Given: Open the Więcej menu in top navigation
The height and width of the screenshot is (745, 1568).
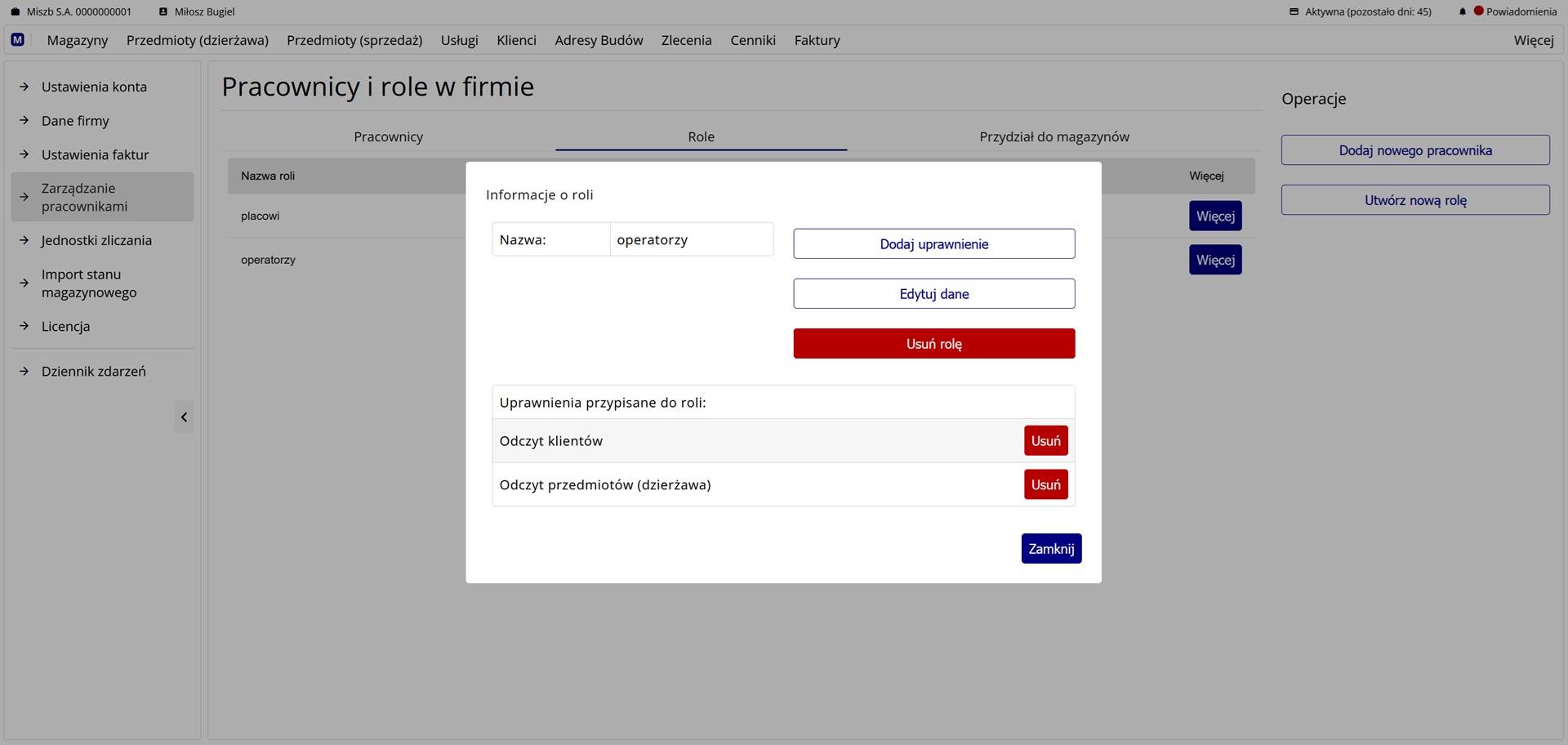Looking at the screenshot, I should click(x=1533, y=40).
